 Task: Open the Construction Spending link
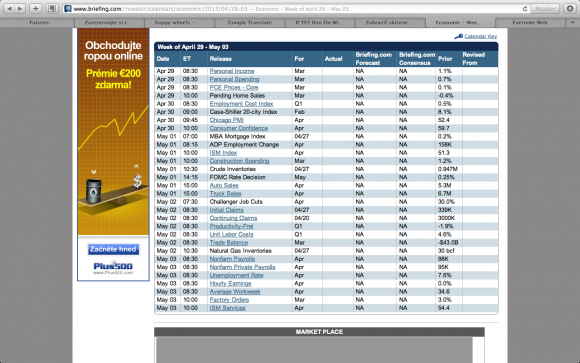pyautogui.click(x=239, y=161)
